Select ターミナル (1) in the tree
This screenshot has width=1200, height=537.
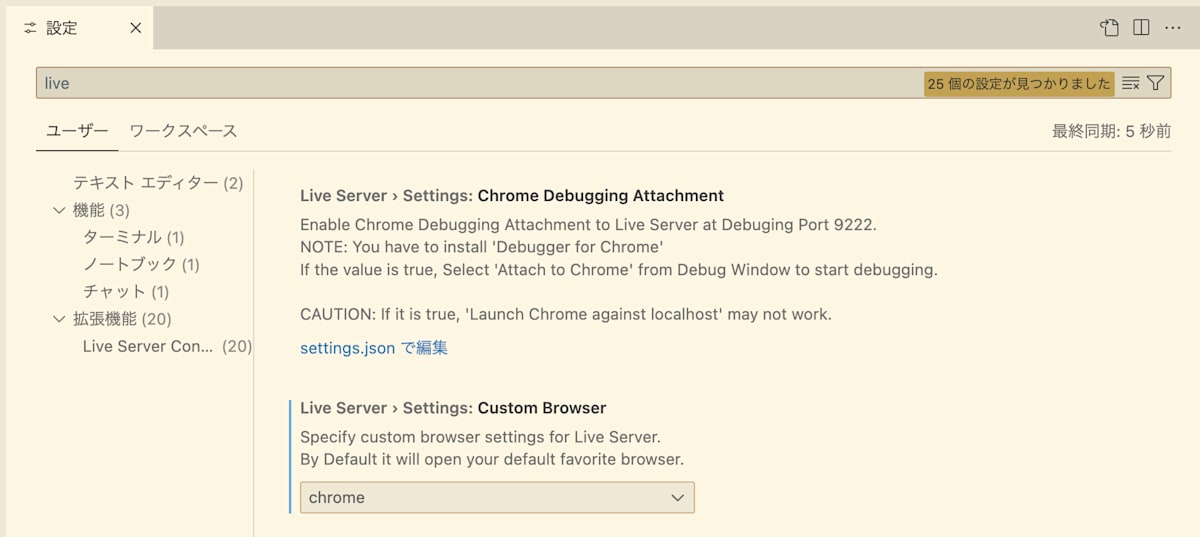(133, 237)
